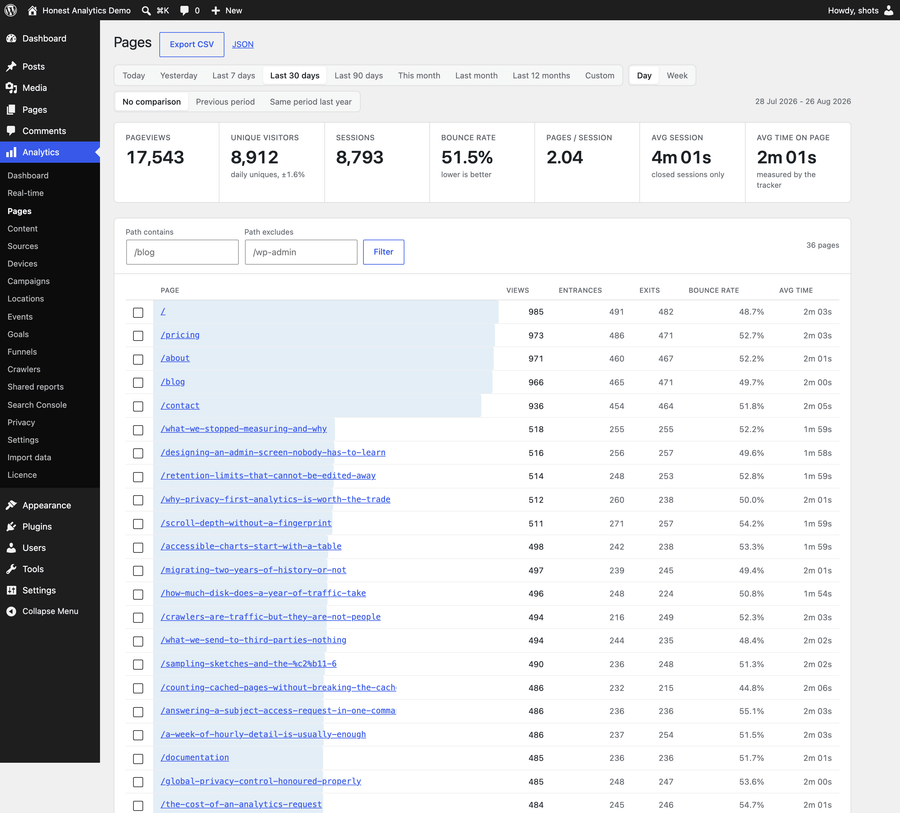Select the Last 7 days range

[234, 75]
